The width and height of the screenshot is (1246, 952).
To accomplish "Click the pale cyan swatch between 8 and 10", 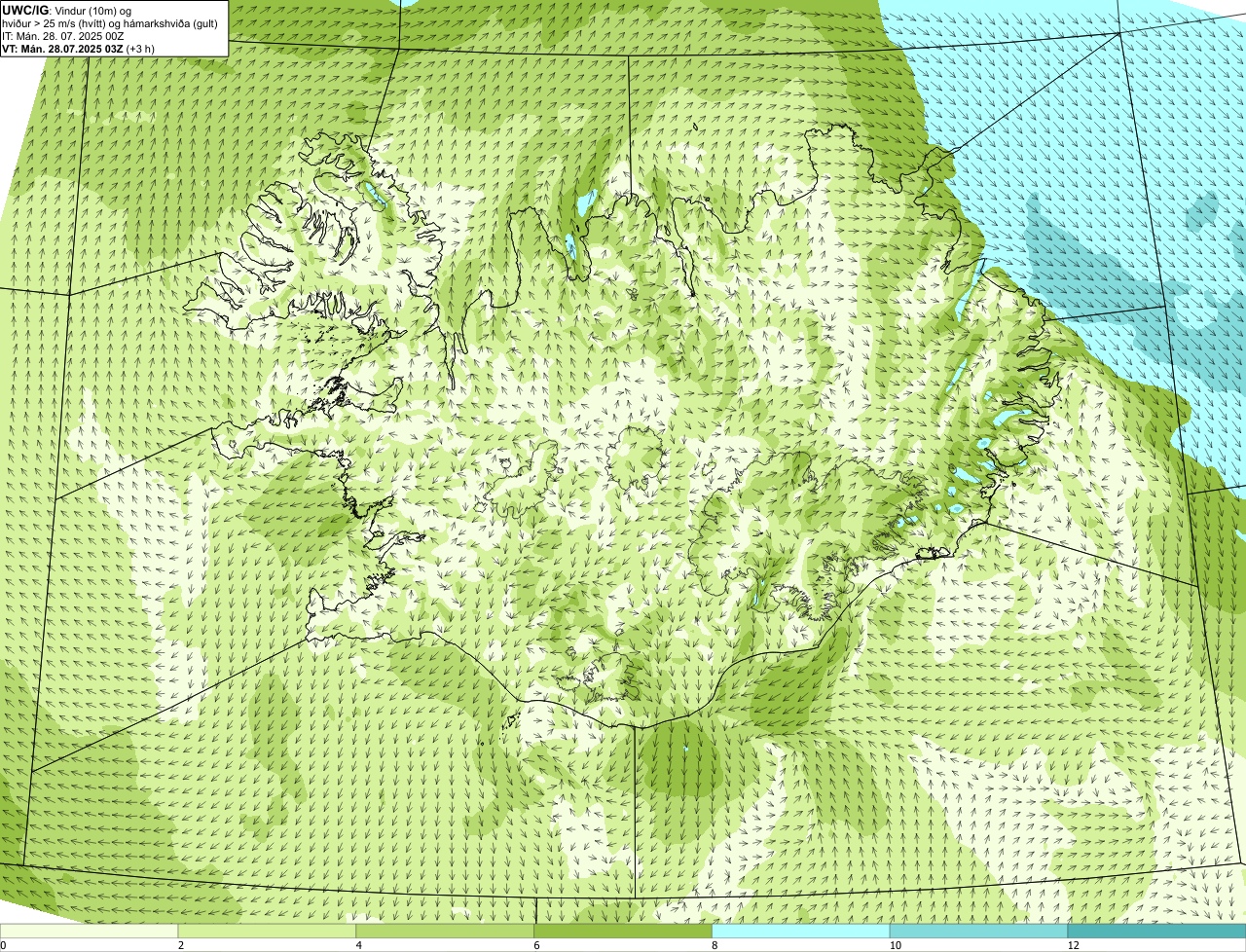I will click(802, 932).
